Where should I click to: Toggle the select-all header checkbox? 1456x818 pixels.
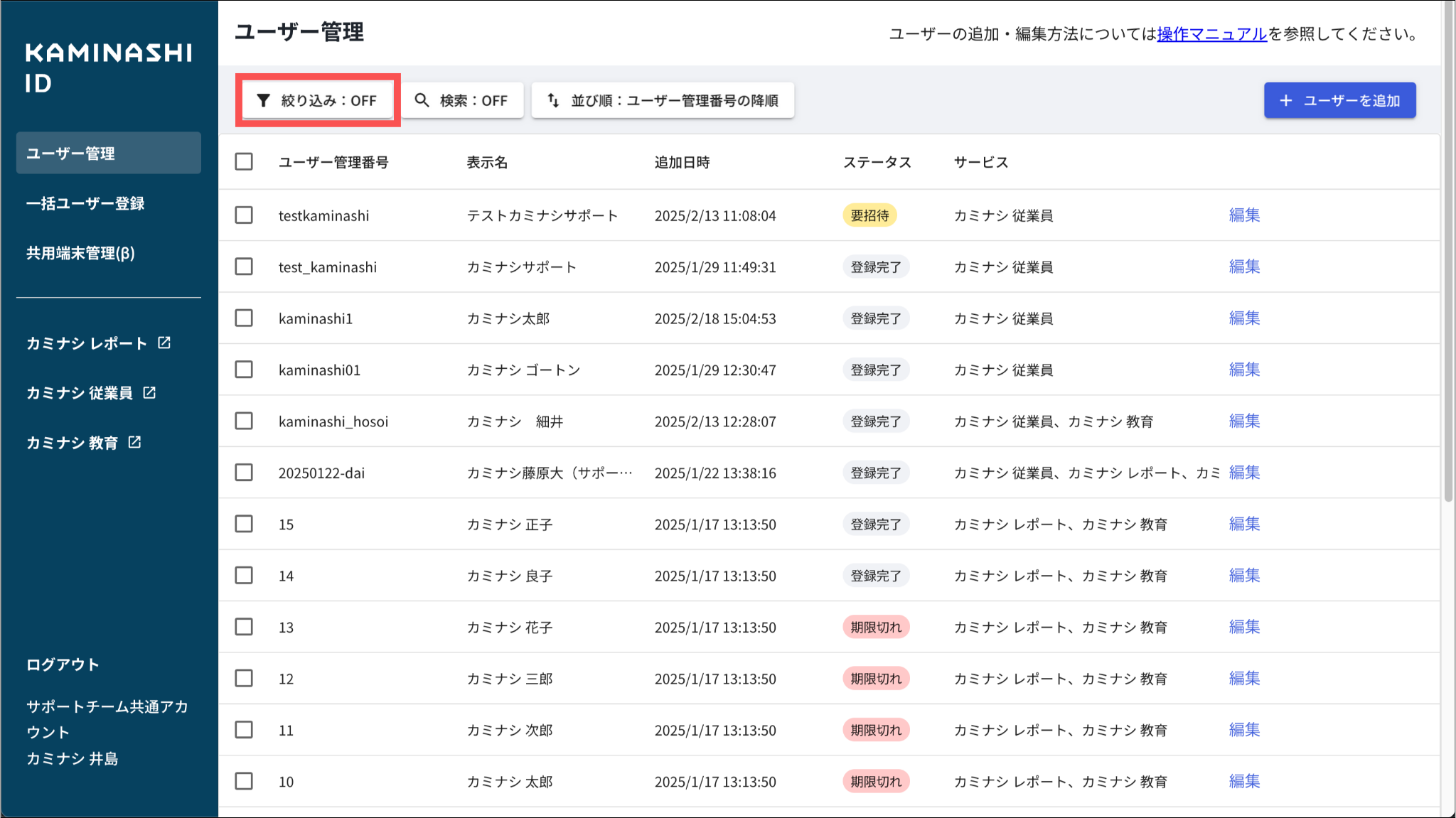pos(244,161)
